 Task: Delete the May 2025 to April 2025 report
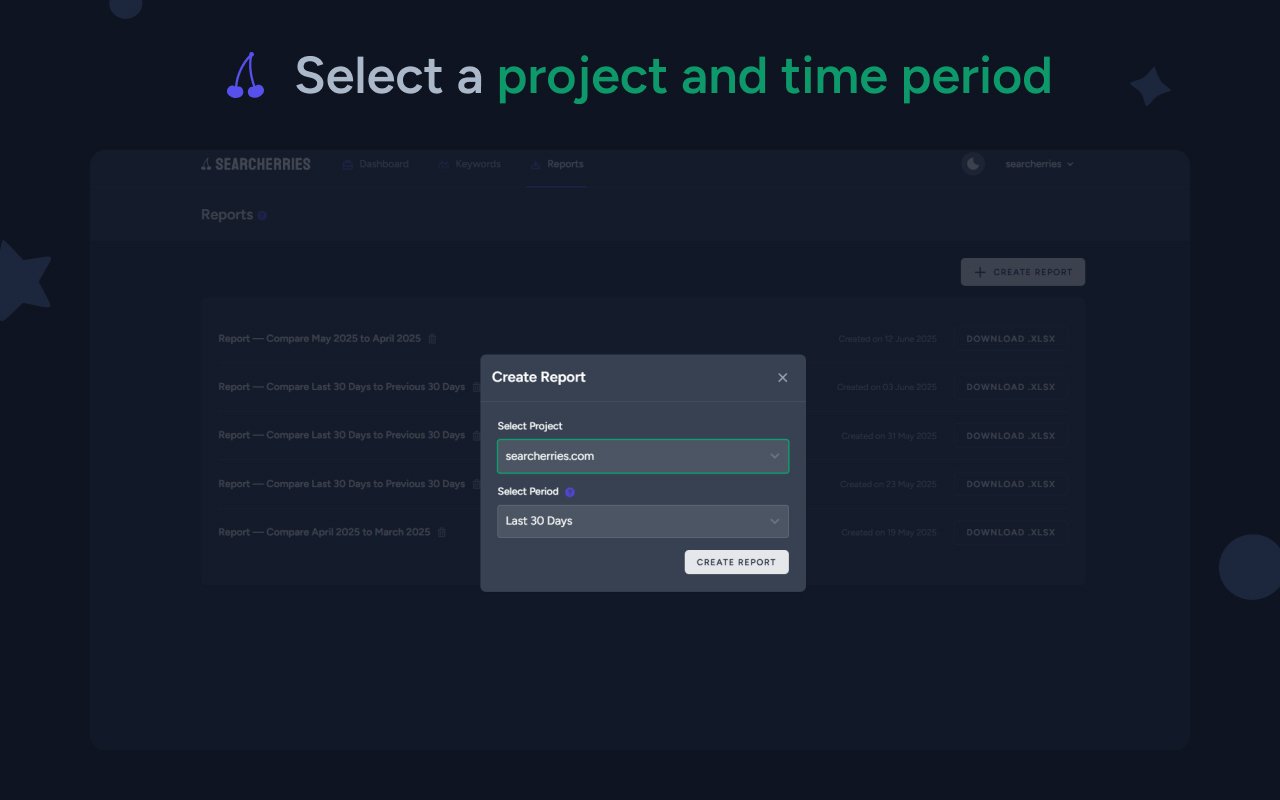[432, 339]
